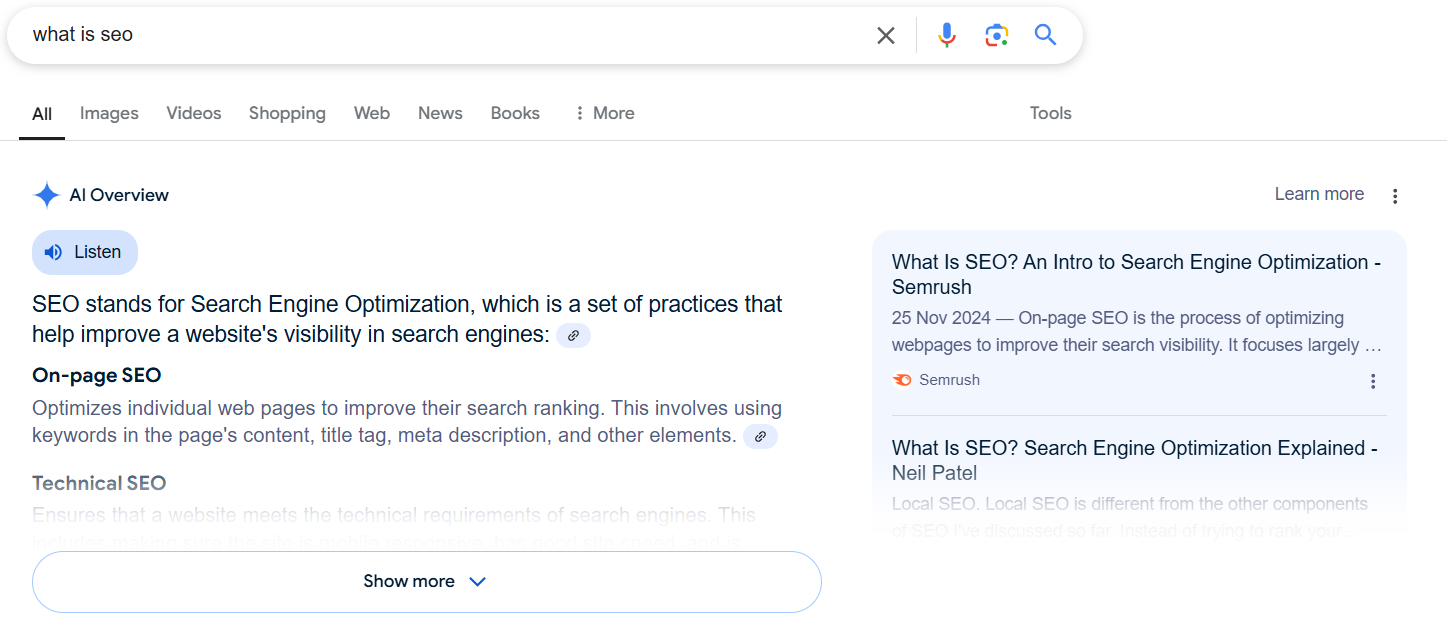
Task: Clear the search query with the X icon
Action: 886,34
